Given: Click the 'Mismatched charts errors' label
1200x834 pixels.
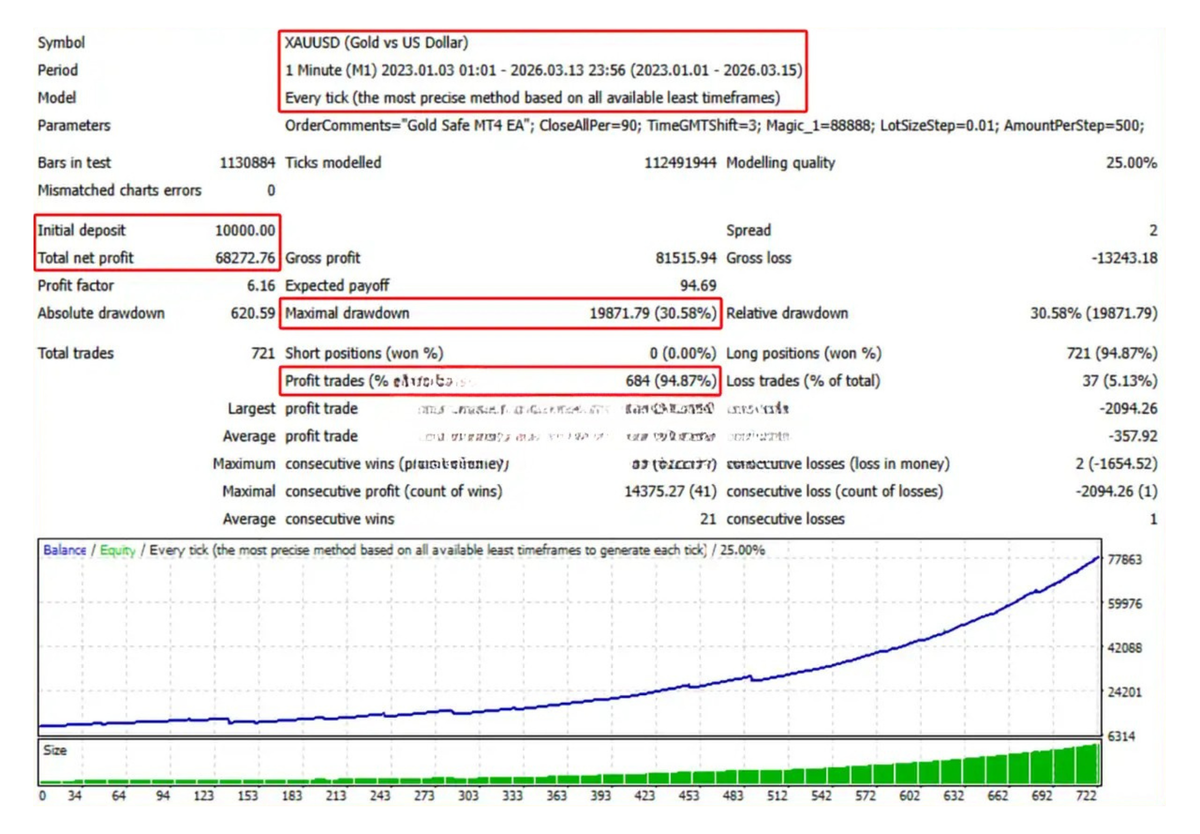Looking at the screenshot, I should 119,190.
